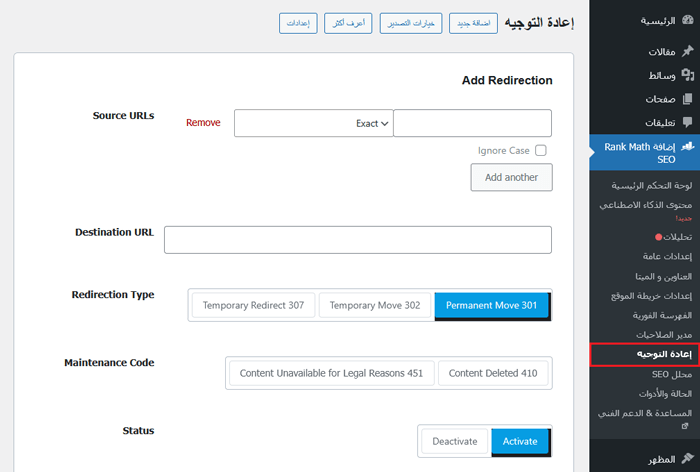The height and width of the screenshot is (472, 700).
Task: Go to تحليلات submenu item
Action: [677, 237]
